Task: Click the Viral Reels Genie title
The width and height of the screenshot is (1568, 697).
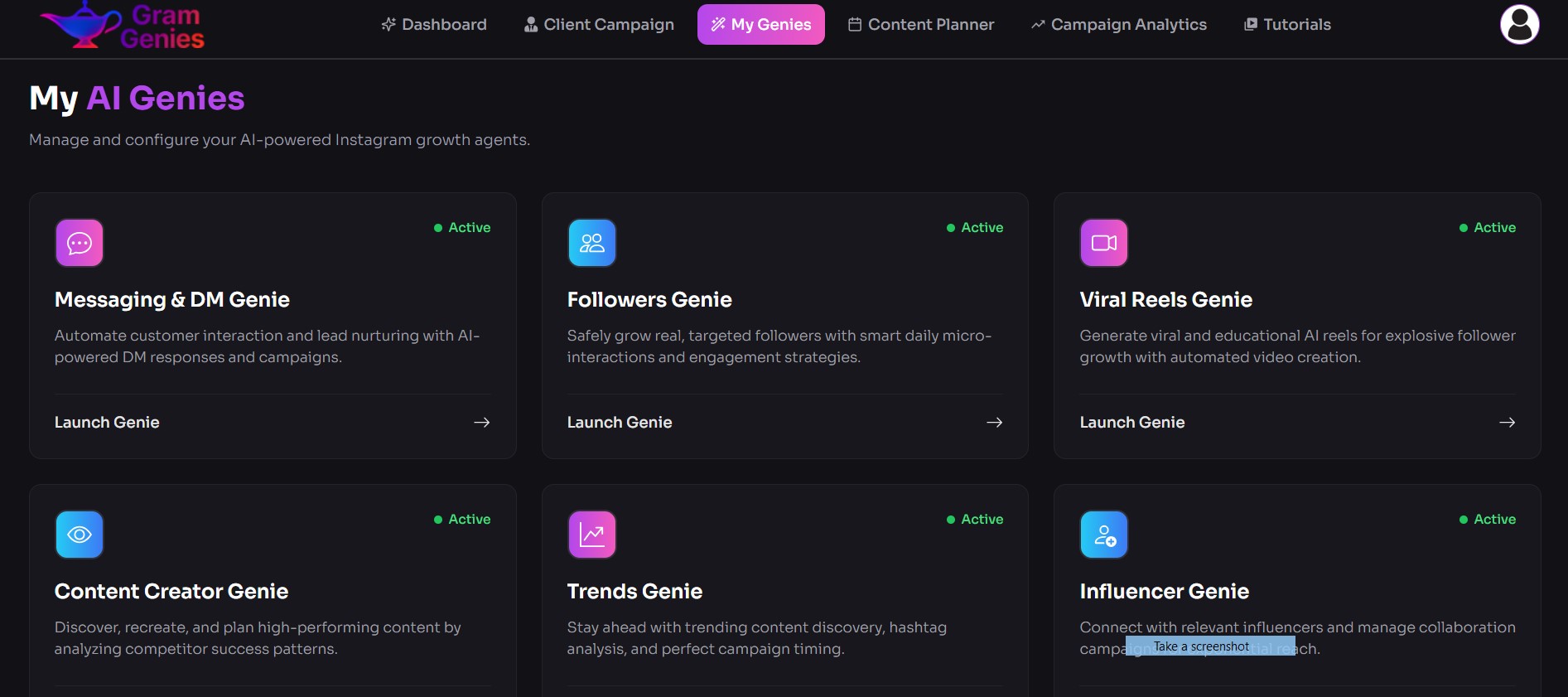Action: point(1166,300)
